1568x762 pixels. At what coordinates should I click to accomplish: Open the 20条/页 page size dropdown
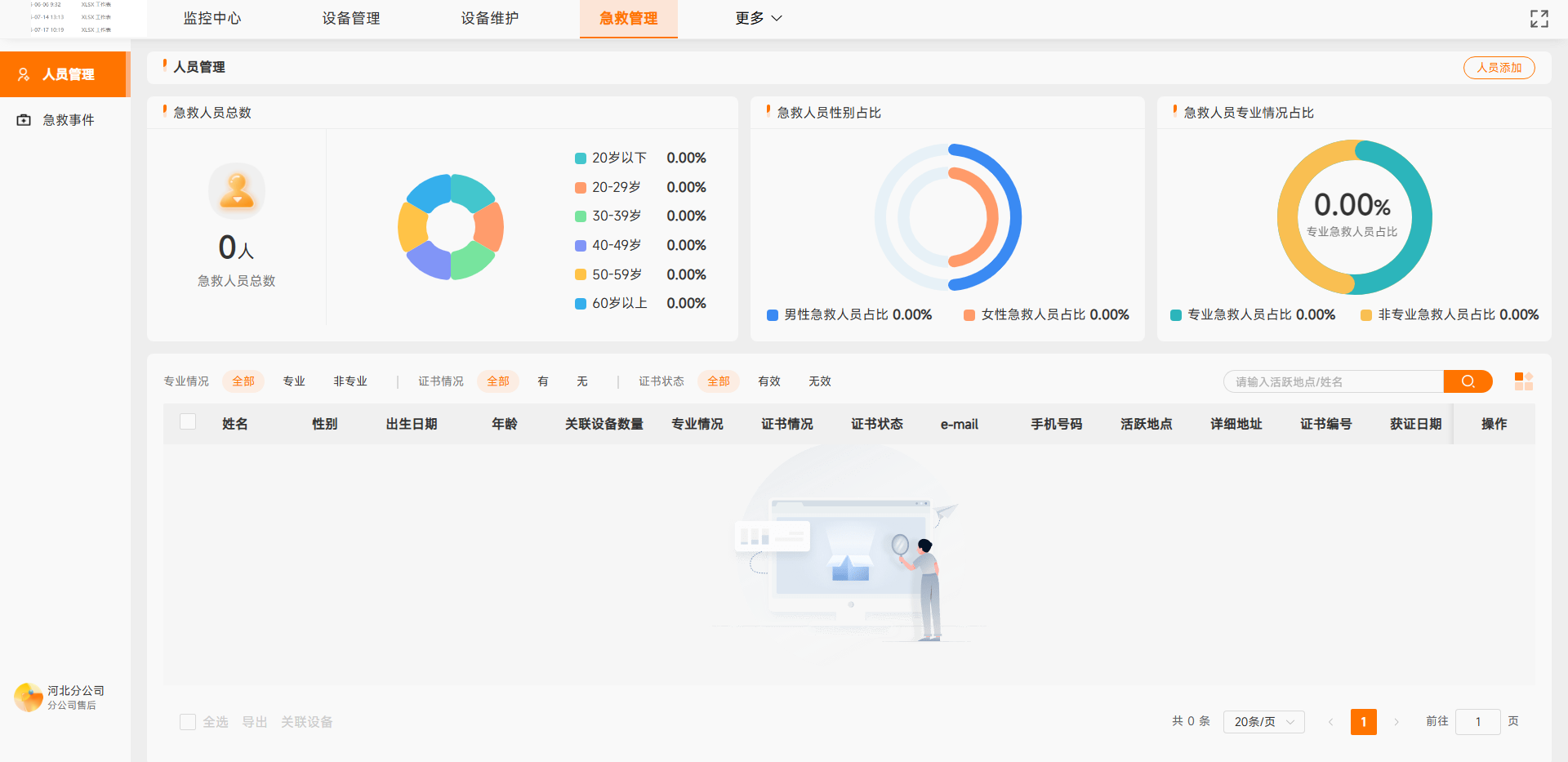pyautogui.click(x=1263, y=722)
